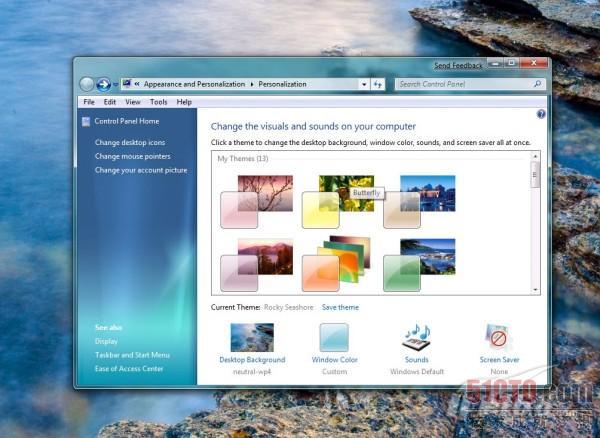
Task: Click the themes list scroll up arrow
Action: pyautogui.click(x=535, y=156)
